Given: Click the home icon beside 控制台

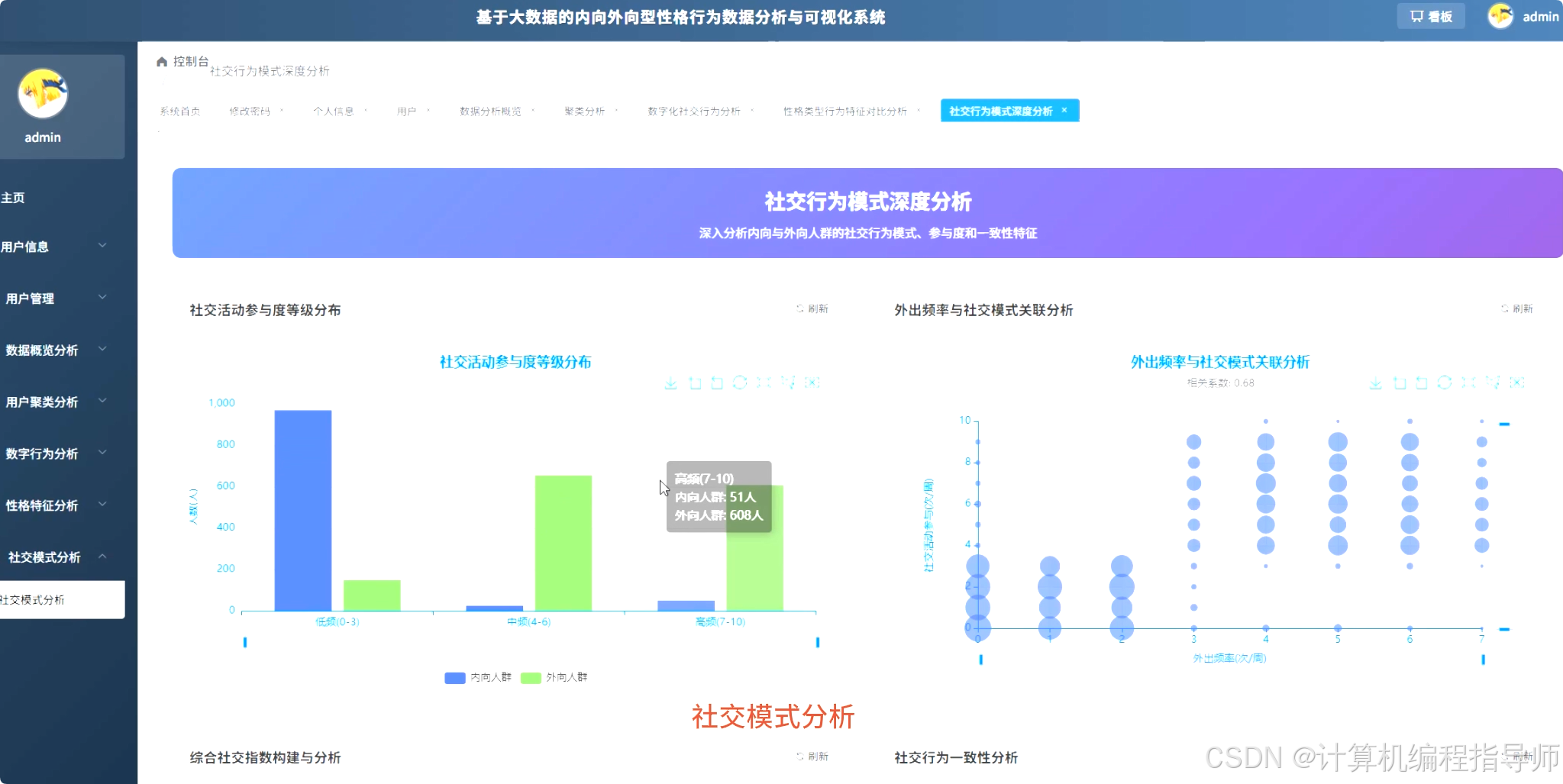Looking at the screenshot, I should (162, 62).
